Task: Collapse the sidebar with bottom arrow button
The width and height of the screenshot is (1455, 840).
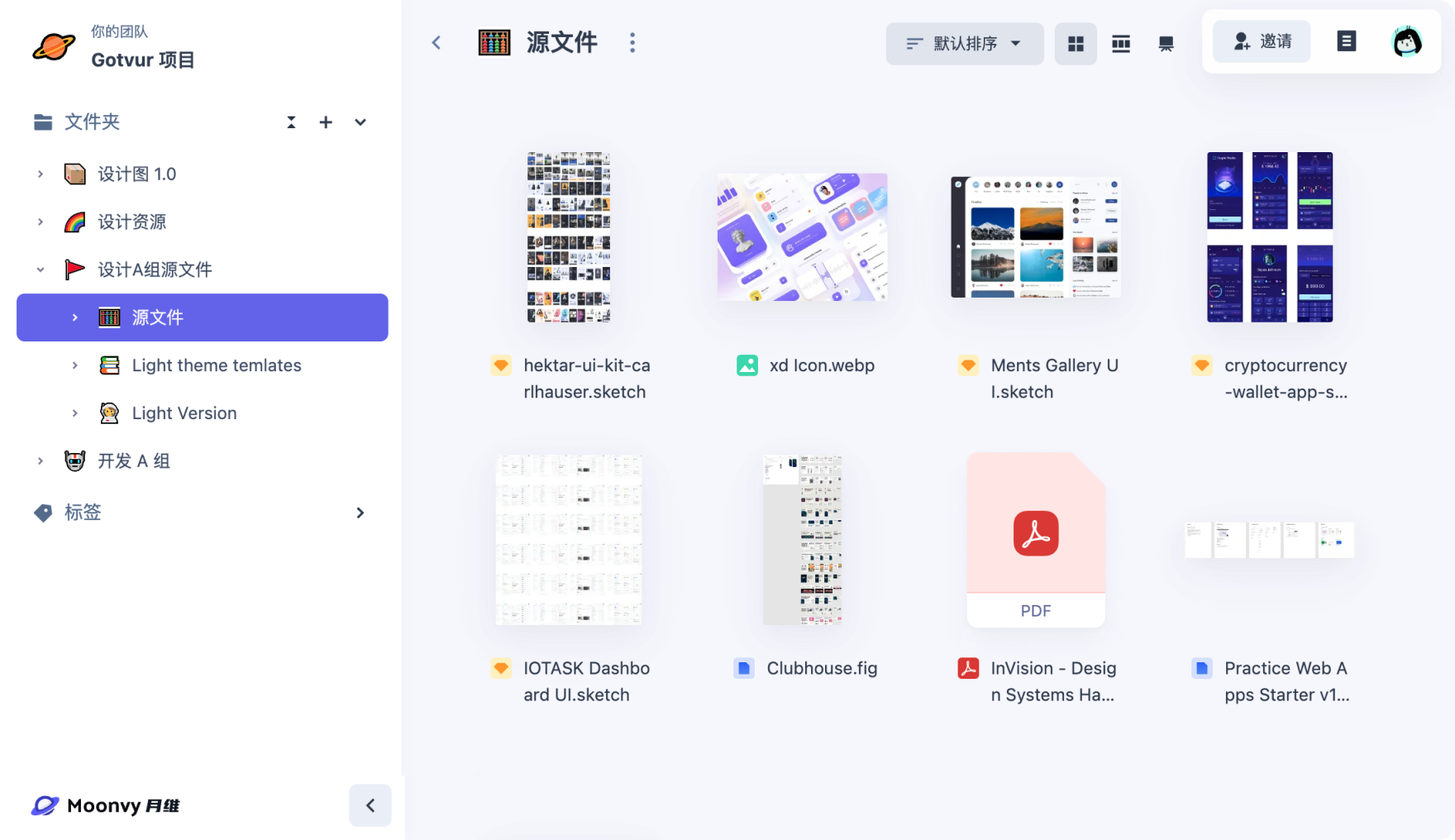Action: tap(370, 805)
